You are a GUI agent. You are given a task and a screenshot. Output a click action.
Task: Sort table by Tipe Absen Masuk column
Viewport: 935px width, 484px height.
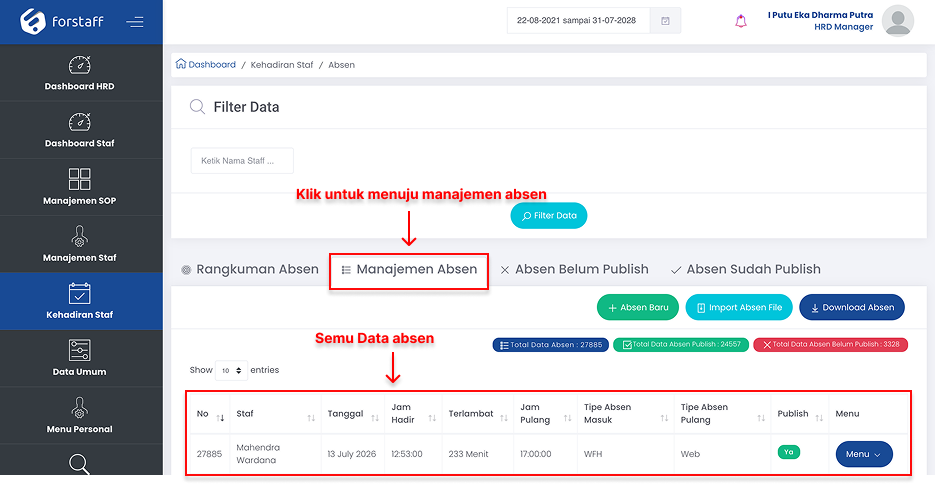click(626, 414)
